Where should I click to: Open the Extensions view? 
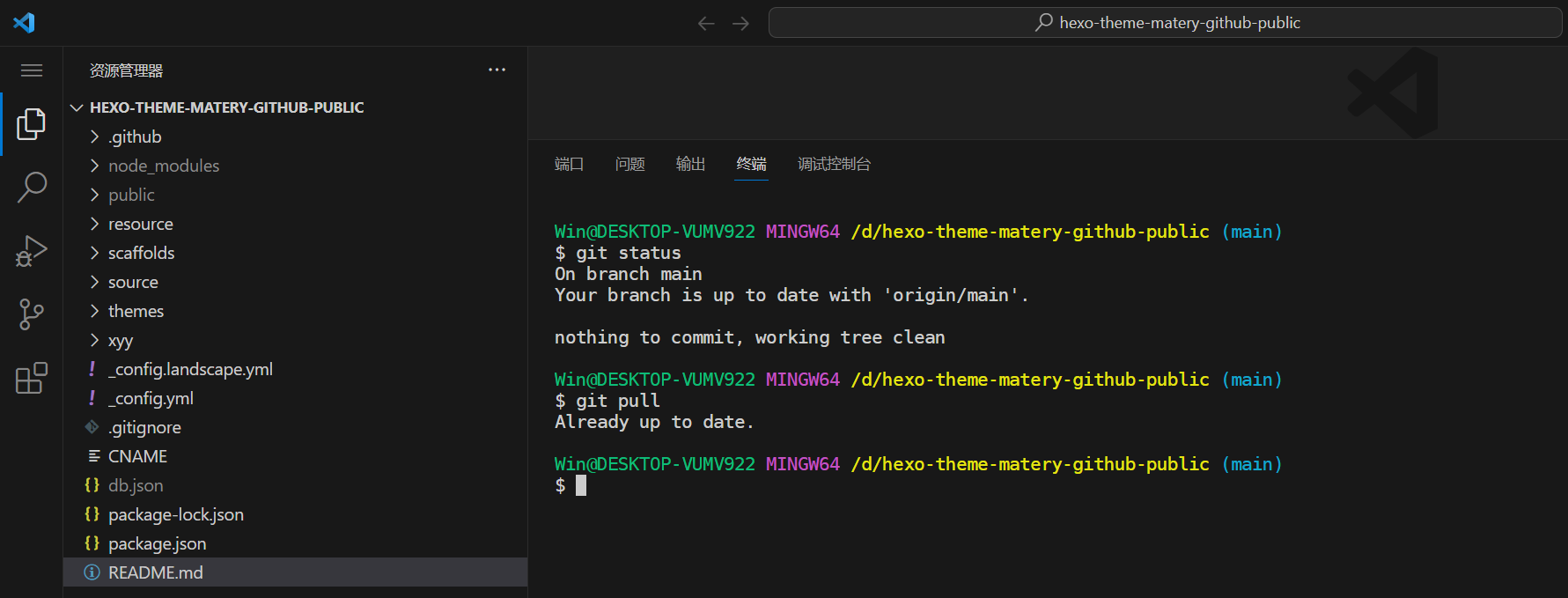pyautogui.click(x=32, y=378)
